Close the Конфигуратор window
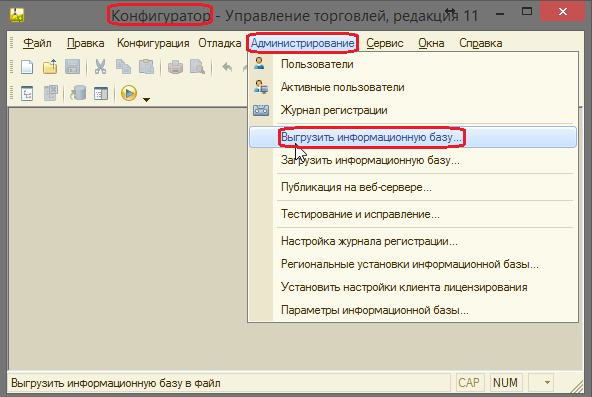The width and height of the screenshot is (592, 397). pos(563,12)
